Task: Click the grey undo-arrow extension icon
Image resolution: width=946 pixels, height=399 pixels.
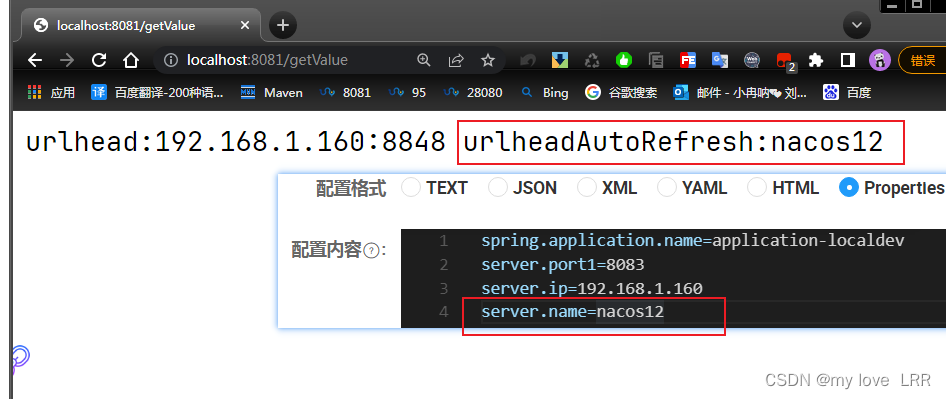Action: coord(528,60)
